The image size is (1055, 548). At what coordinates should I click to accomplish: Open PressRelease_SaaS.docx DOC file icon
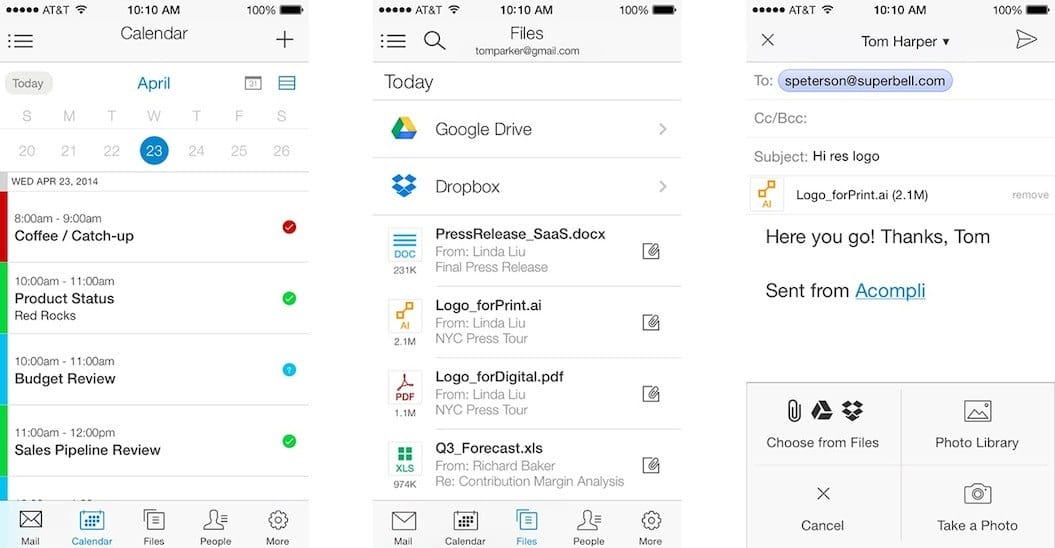click(405, 245)
